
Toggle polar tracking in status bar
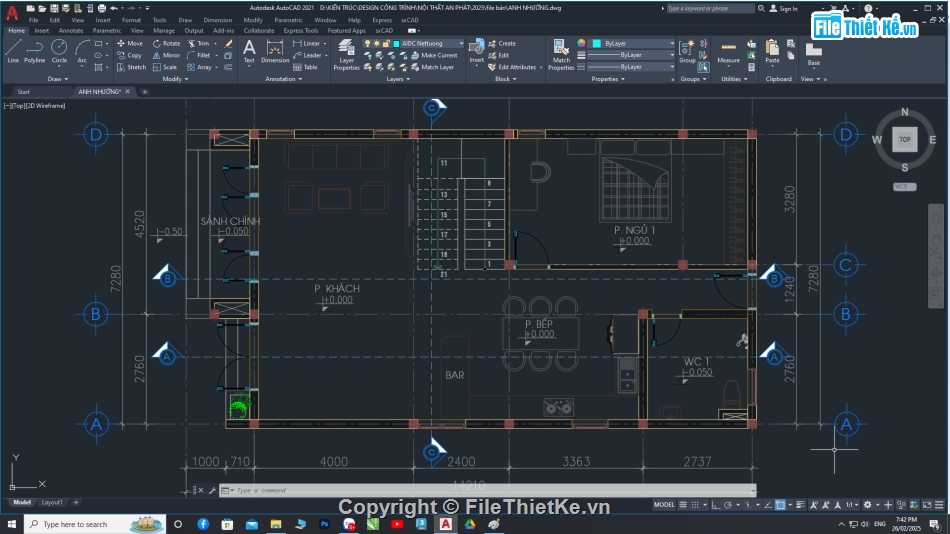[728, 505]
